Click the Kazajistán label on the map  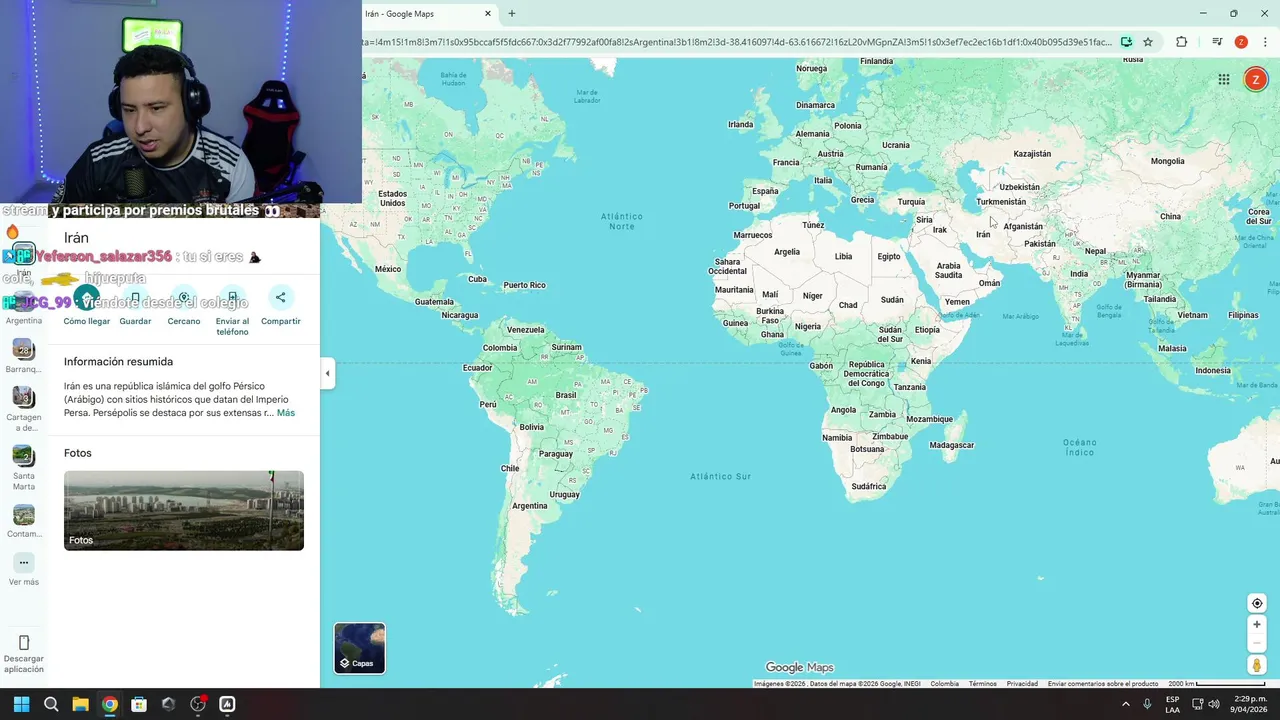[x=1032, y=154]
